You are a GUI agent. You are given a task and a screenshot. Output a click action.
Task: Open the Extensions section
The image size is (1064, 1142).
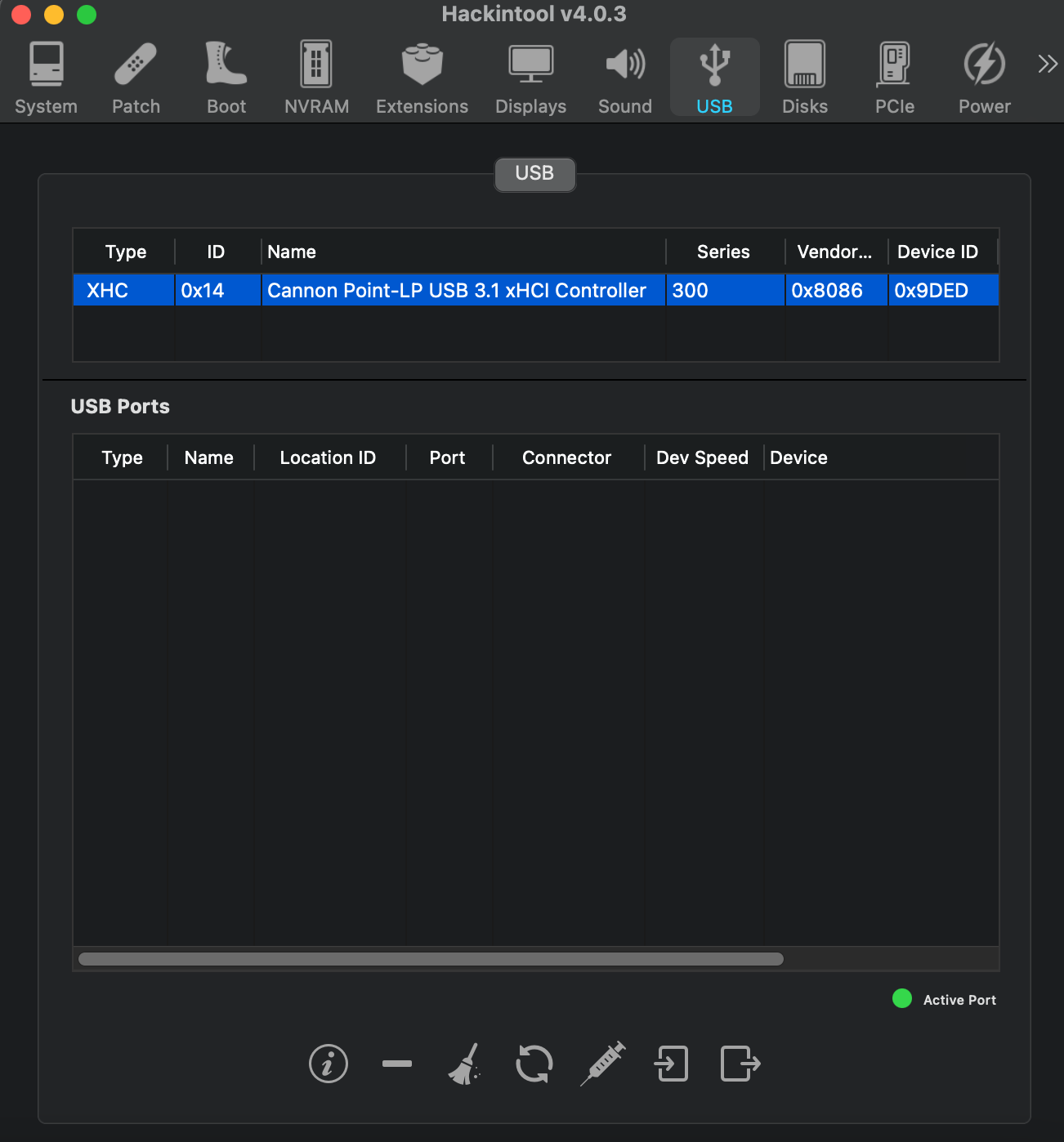coord(422,76)
